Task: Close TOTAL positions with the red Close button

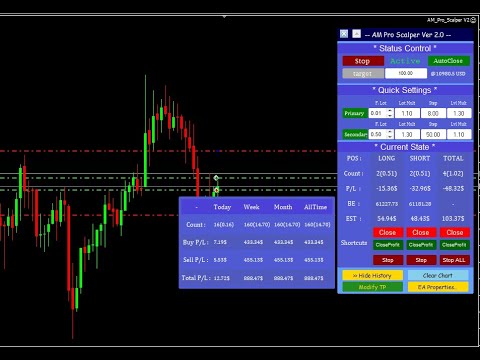Action: (x=455, y=232)
